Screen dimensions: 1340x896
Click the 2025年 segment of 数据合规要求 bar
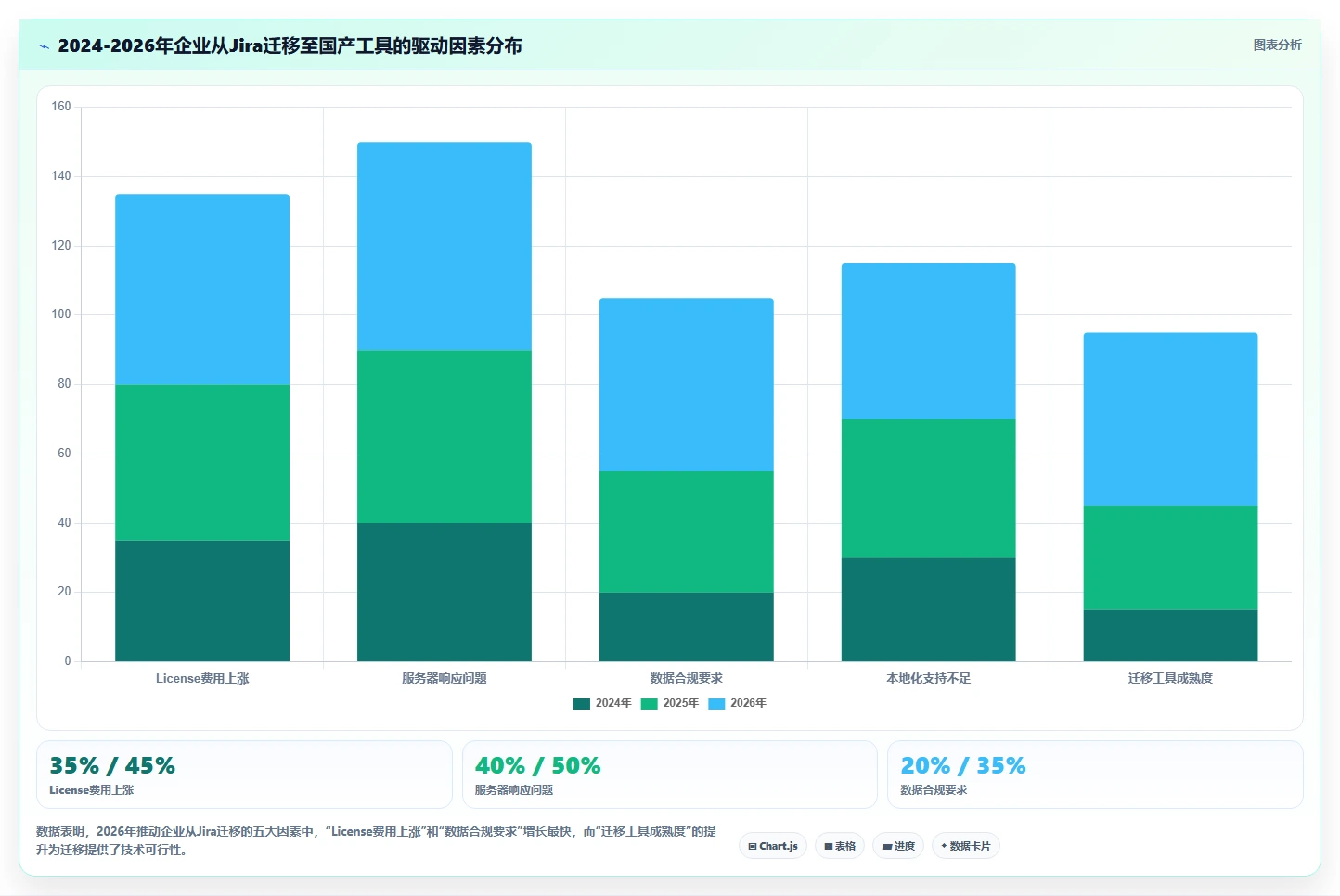click(687, 531)
